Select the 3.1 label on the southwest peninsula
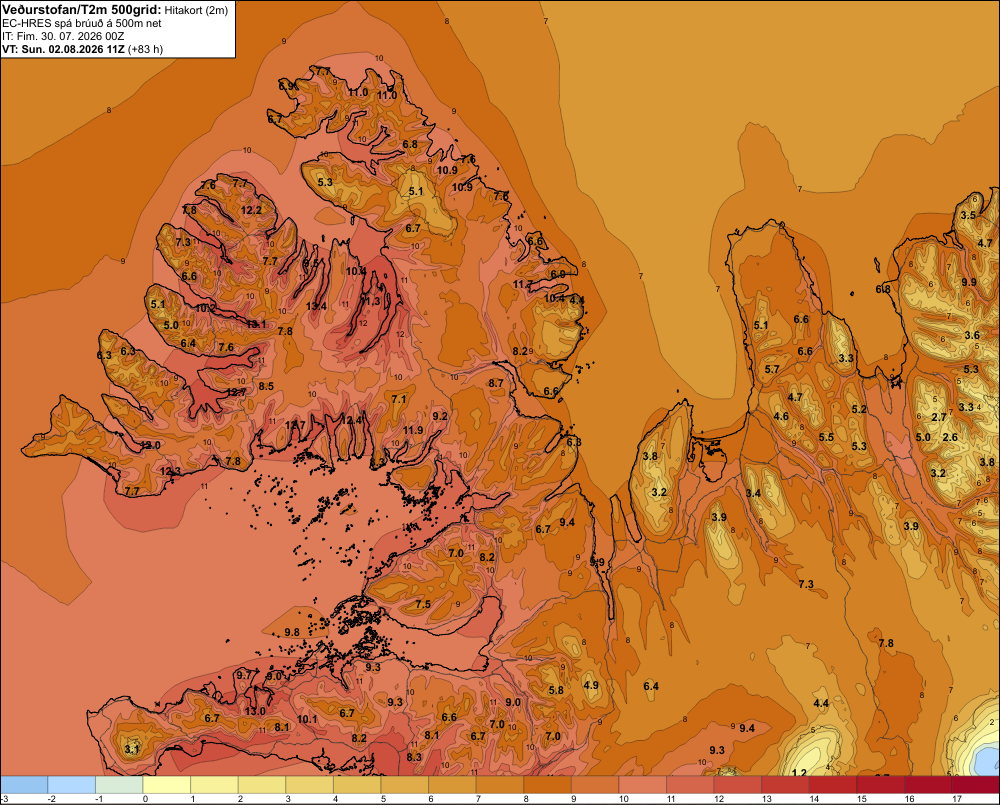 131,749
